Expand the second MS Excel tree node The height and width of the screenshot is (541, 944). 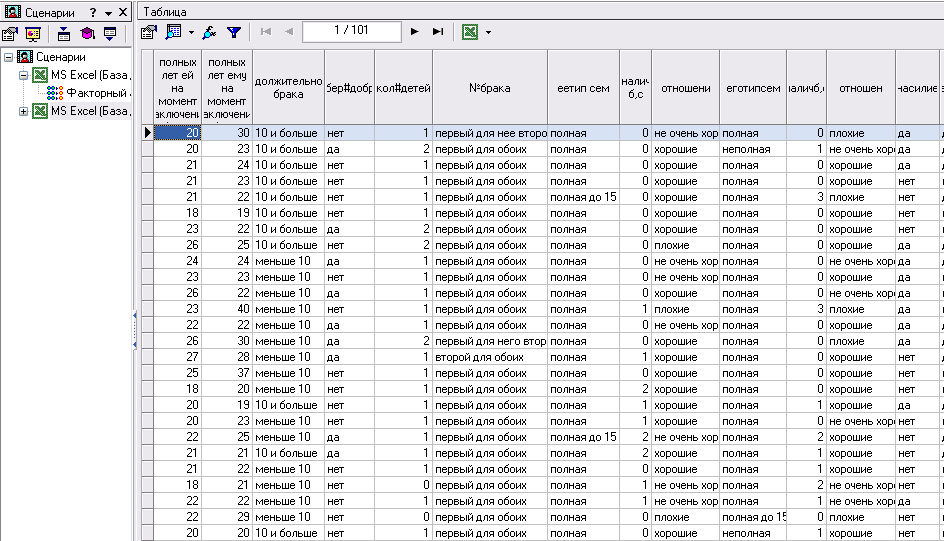click(23, 111)
